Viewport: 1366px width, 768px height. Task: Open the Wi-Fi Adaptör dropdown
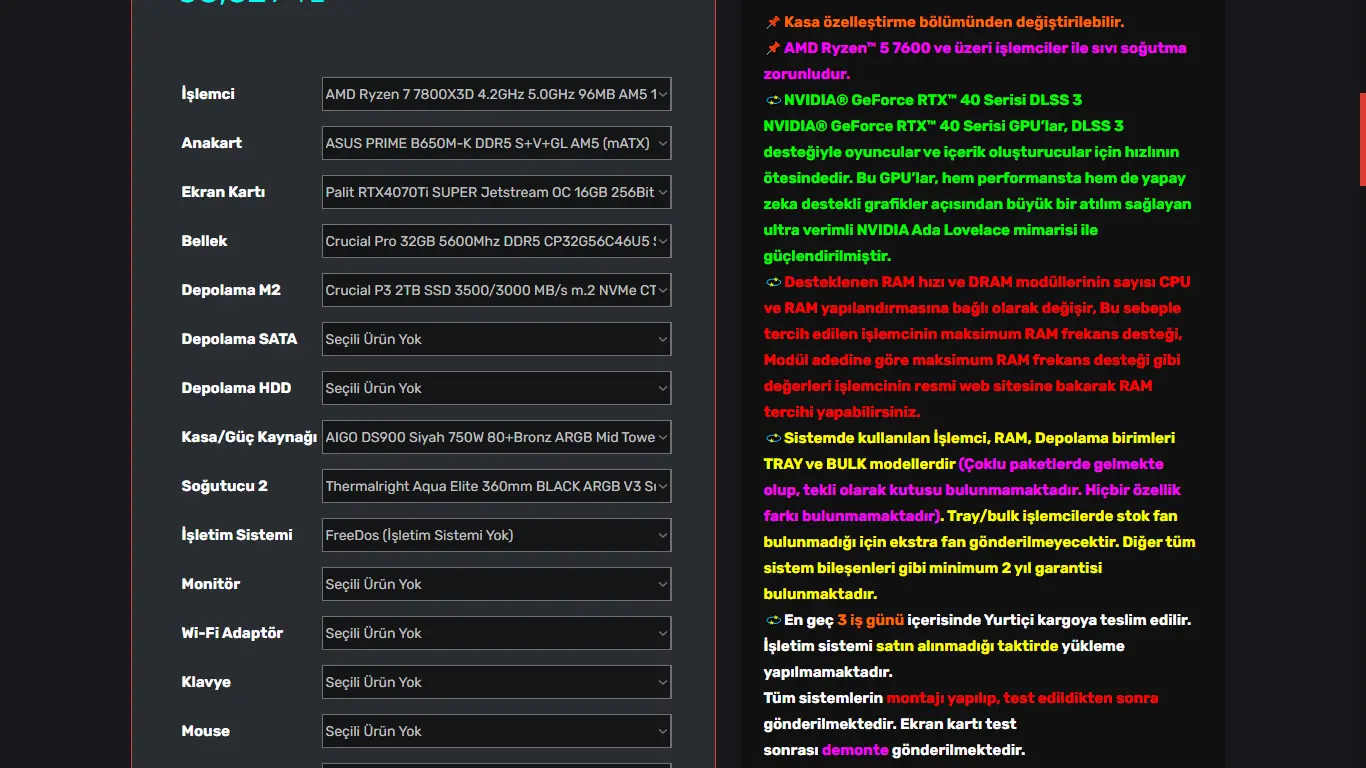pyautogui.click(x=496, y=633)
